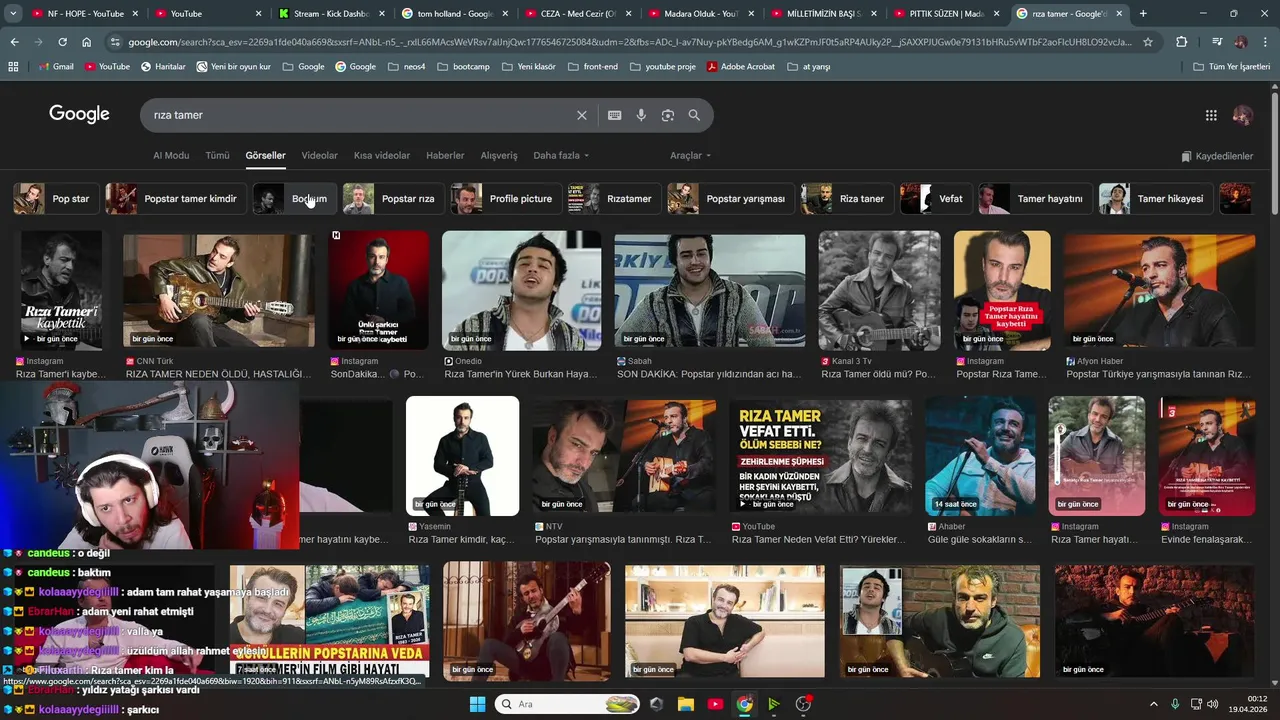Select the Profile picture chip
1280x720 pixels.
coord(506,199)
